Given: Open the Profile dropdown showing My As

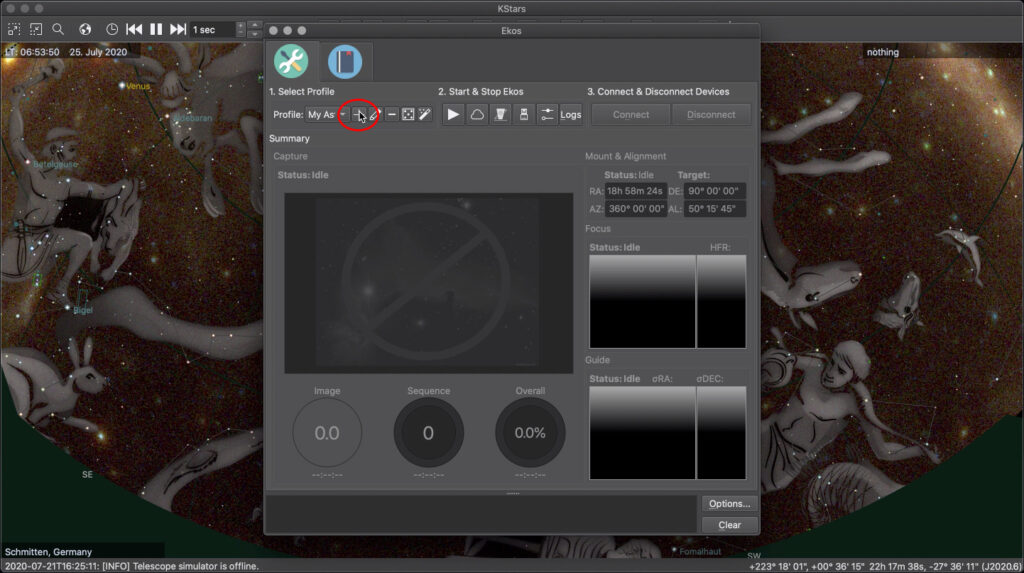Looking at the screenshot, I should point(327,114).
